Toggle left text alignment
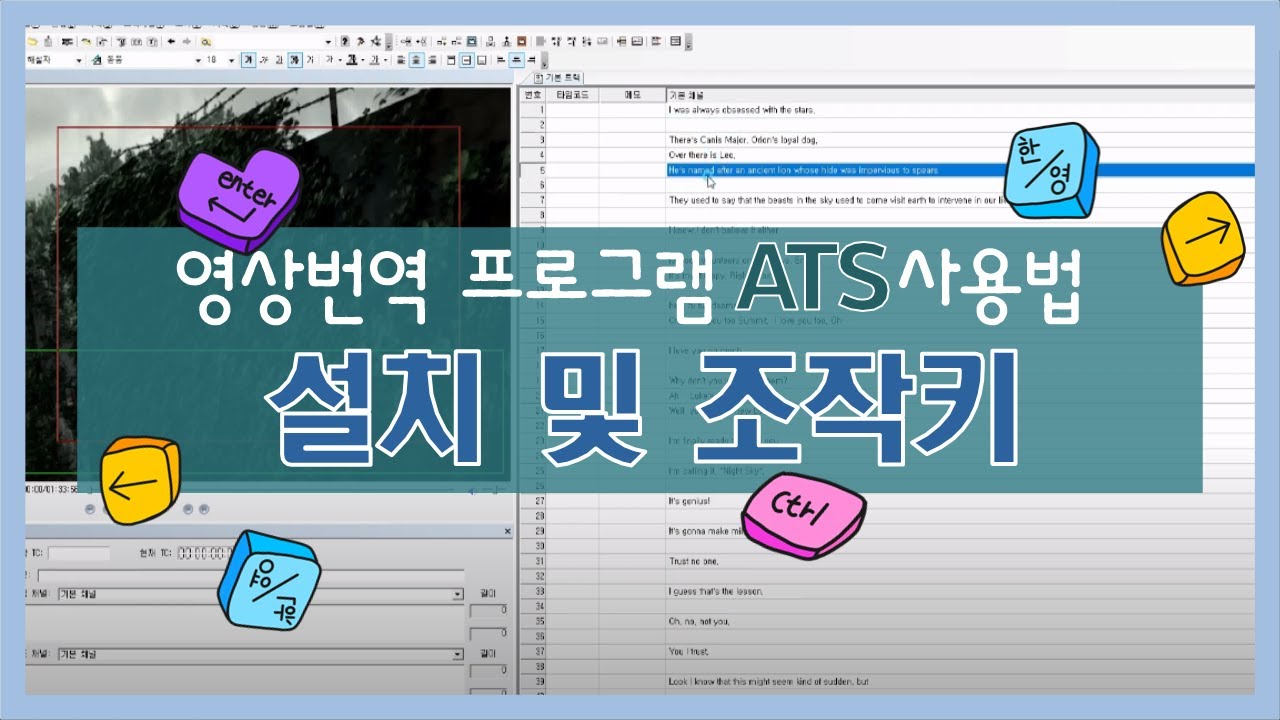Viewport: 1280px width, 720px height. pyautogui.click(x=401, y=60)
